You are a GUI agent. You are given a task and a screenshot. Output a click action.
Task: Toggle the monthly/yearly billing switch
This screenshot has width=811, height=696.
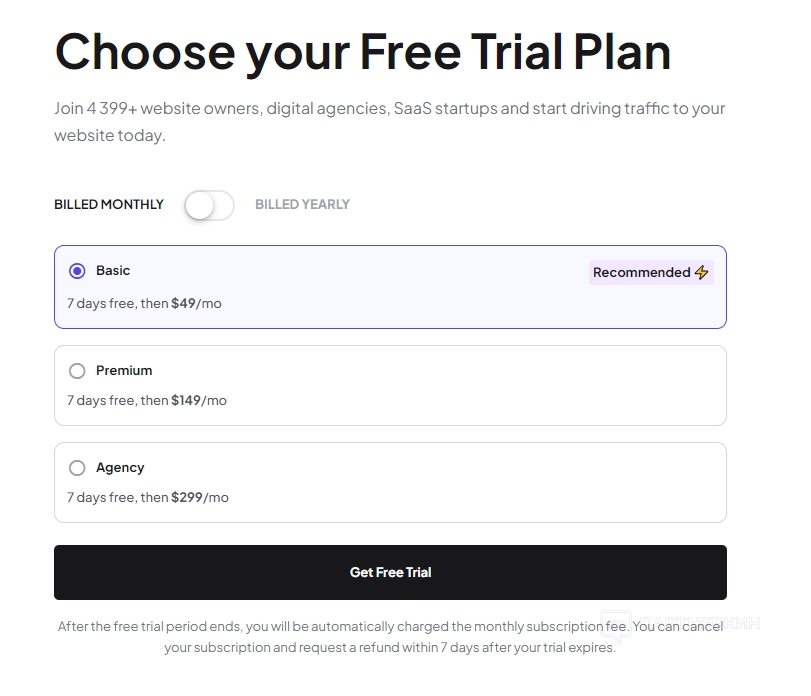pos(209,205)
